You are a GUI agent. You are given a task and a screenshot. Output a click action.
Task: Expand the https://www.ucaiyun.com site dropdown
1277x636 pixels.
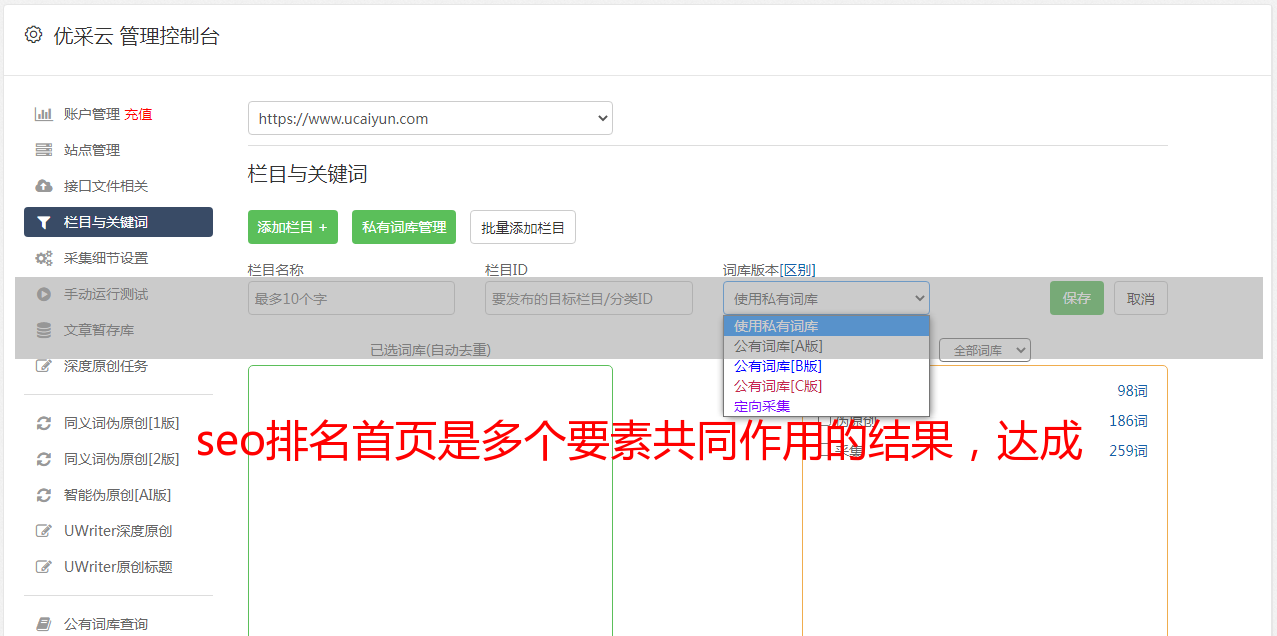[430, 118]
